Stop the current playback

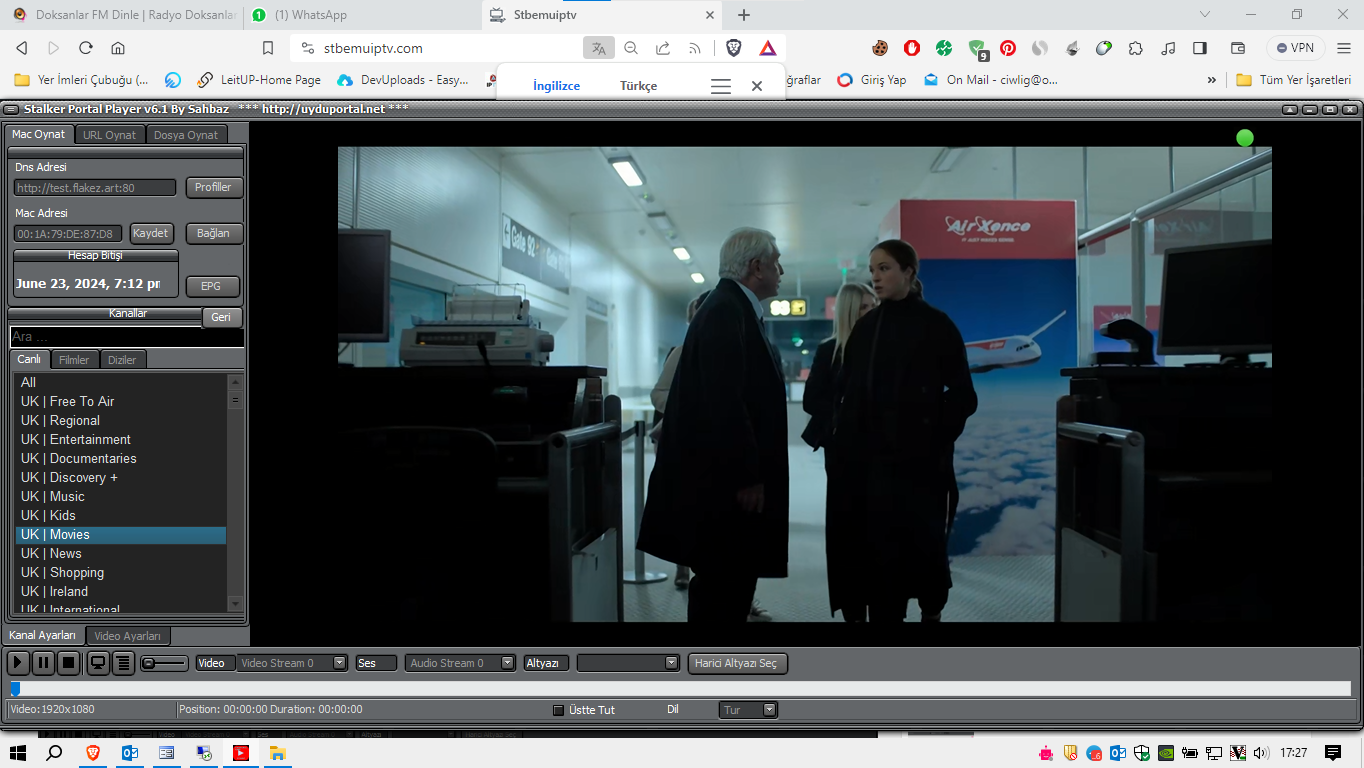(68, 662)
